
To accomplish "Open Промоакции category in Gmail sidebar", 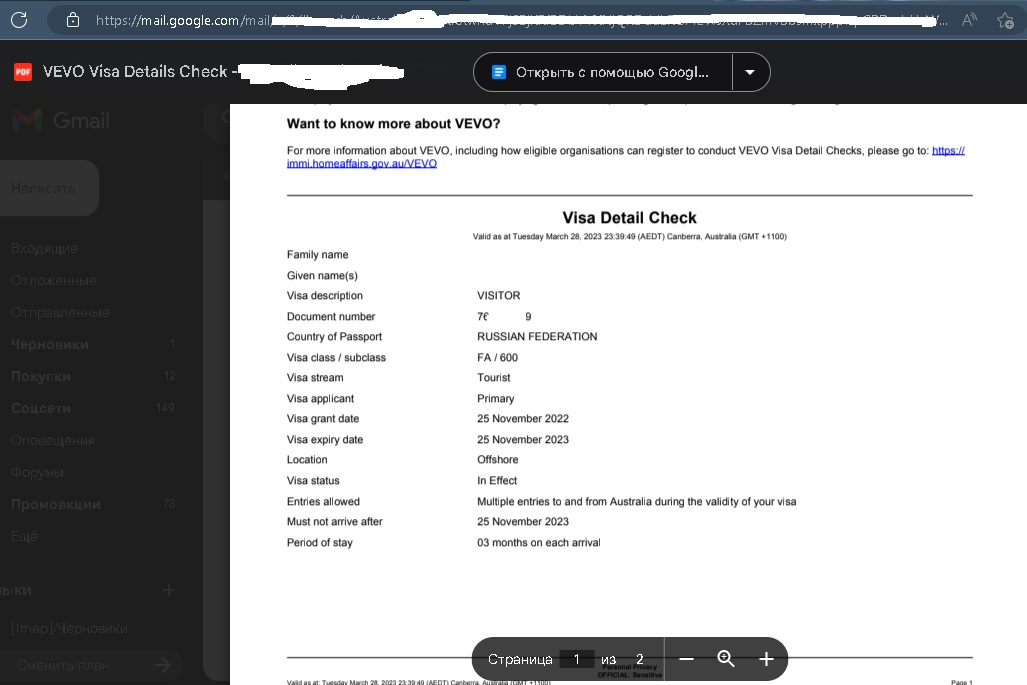I will (x=56, y=504).
